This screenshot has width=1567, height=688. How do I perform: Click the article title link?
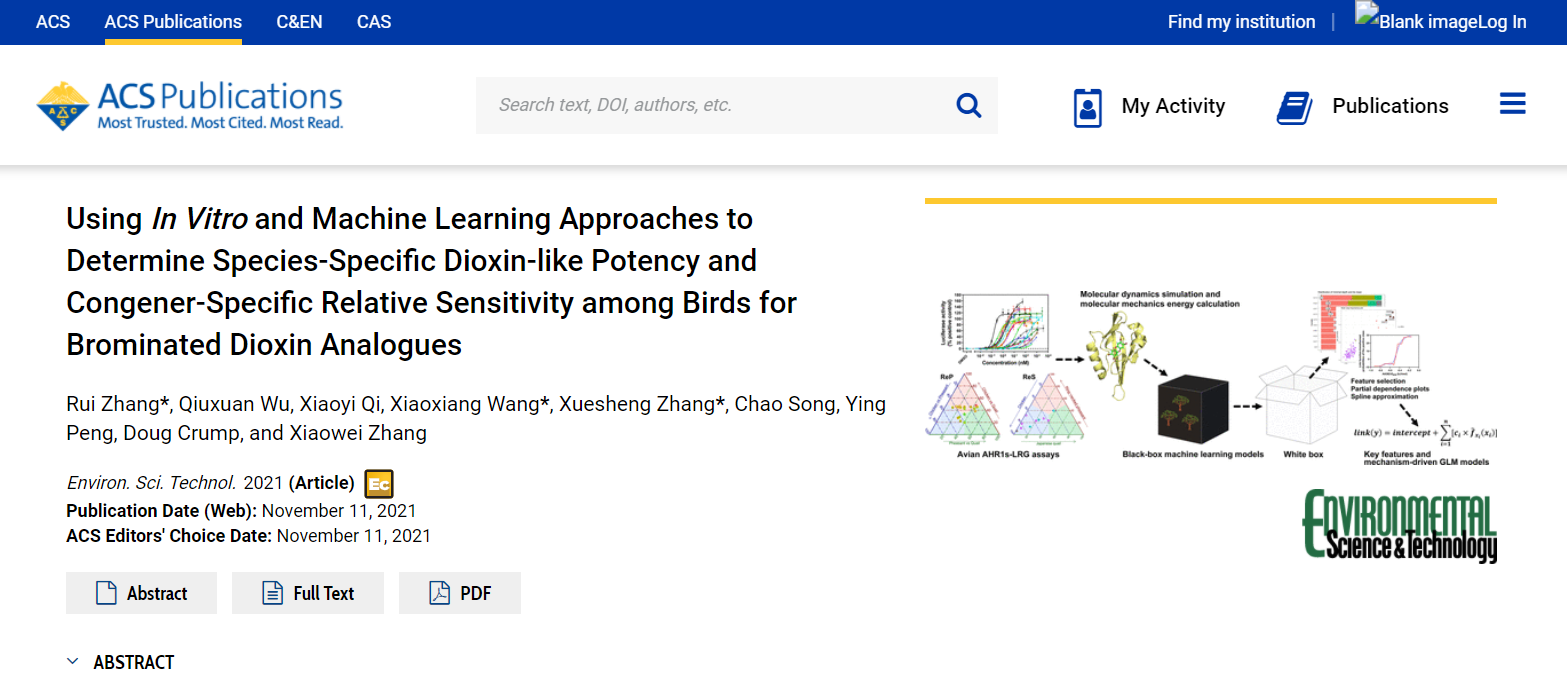431,281
